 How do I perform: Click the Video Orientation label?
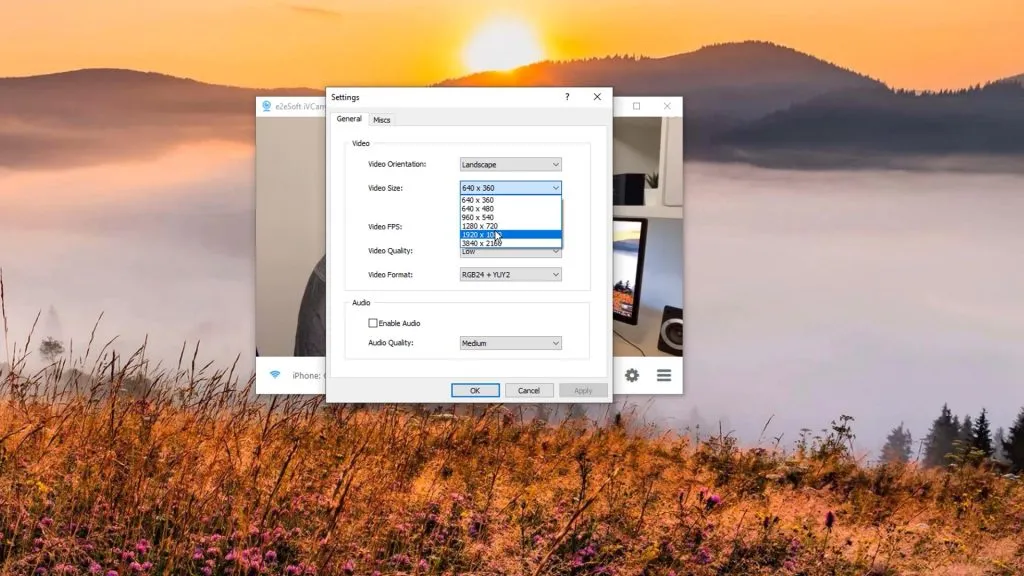point(396,164)
